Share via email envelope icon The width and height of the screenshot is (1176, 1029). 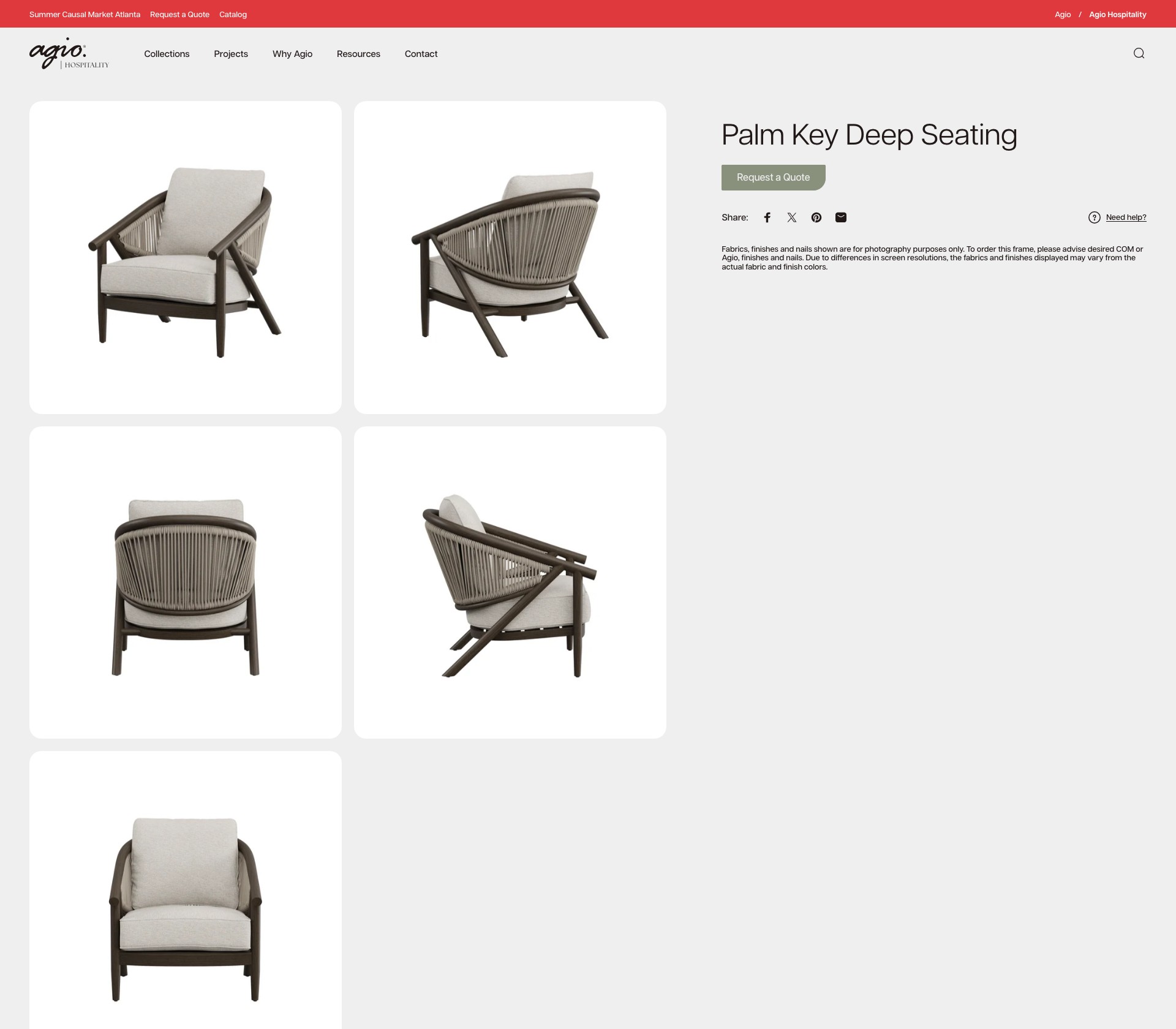point(841,217)
